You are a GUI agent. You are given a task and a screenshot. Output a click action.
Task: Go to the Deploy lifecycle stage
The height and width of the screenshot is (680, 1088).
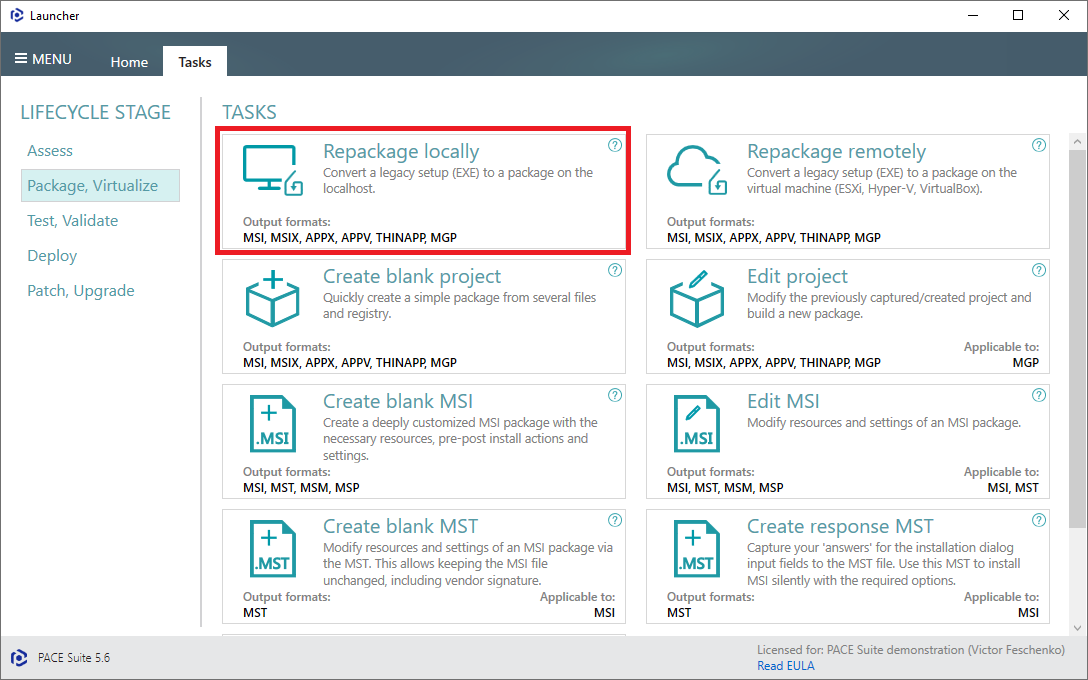pos(52,256)
